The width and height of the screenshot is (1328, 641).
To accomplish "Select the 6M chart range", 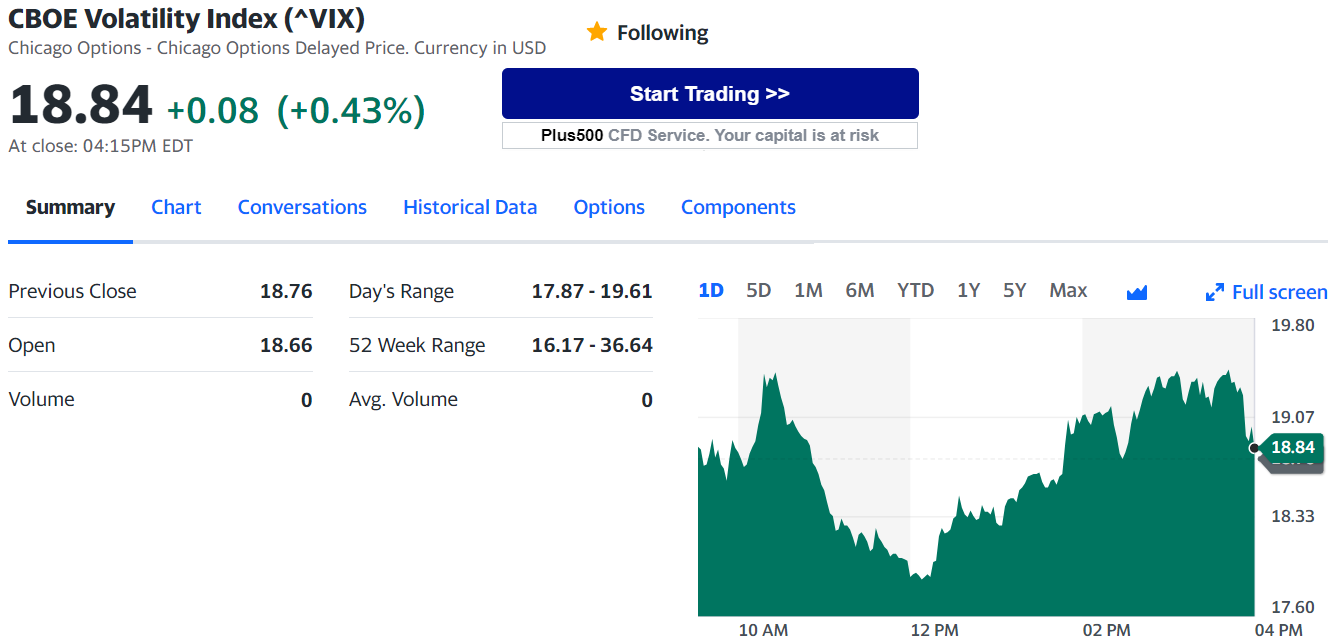I will click(x=860, y=290).
